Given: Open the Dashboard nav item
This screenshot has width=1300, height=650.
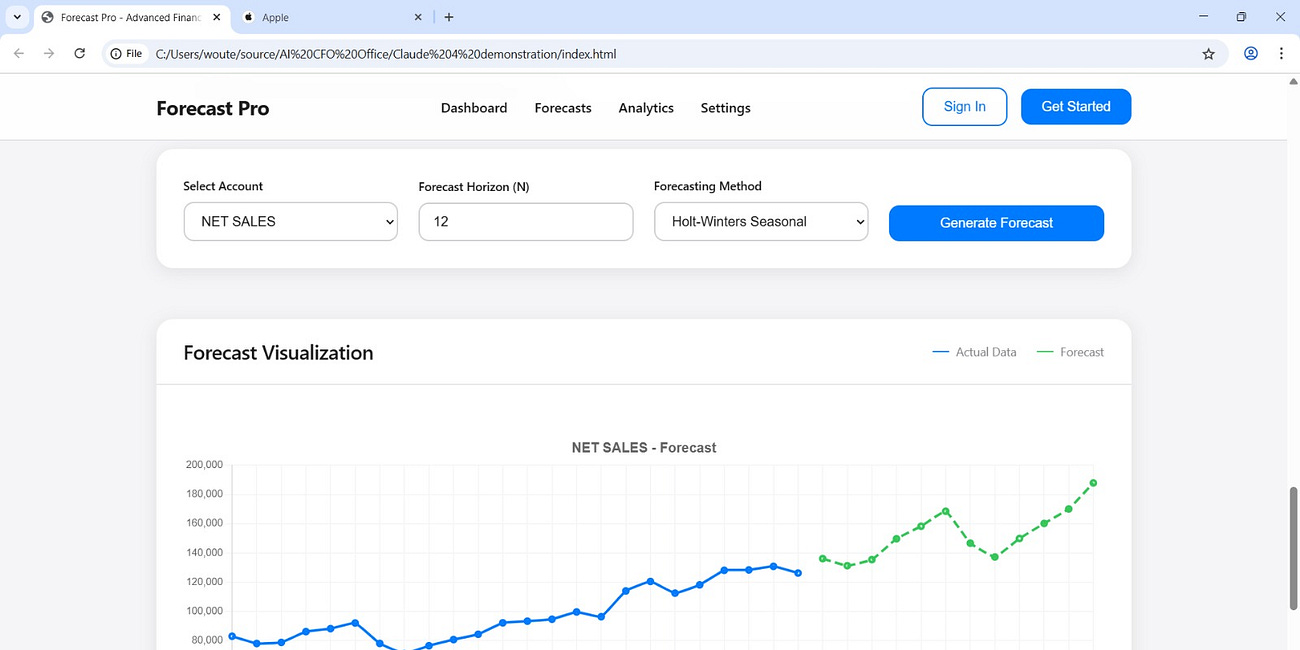Looking at the screenshot, I should [474, 108].
